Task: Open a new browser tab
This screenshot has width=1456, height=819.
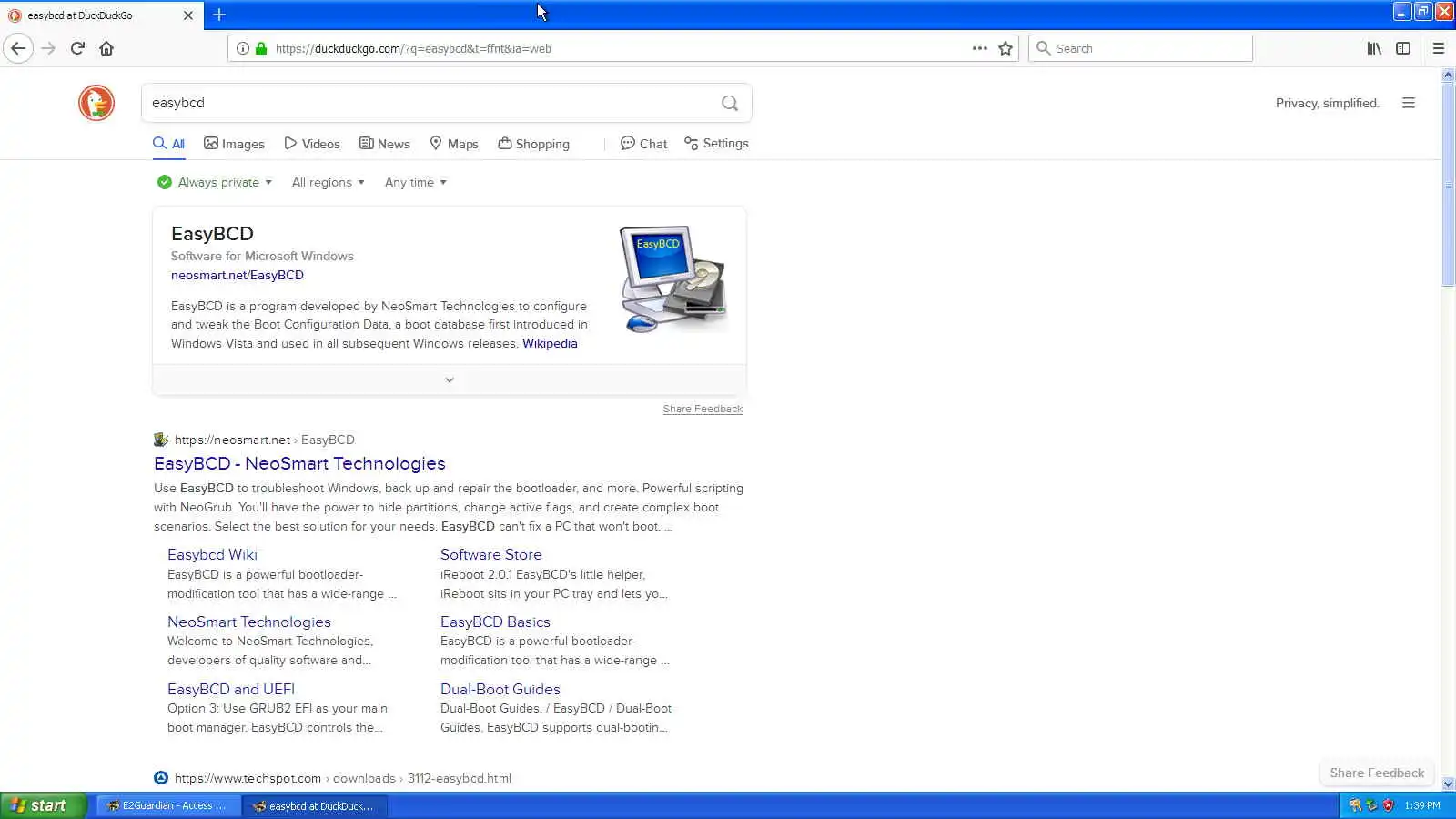Action: [x=219, y=15]
